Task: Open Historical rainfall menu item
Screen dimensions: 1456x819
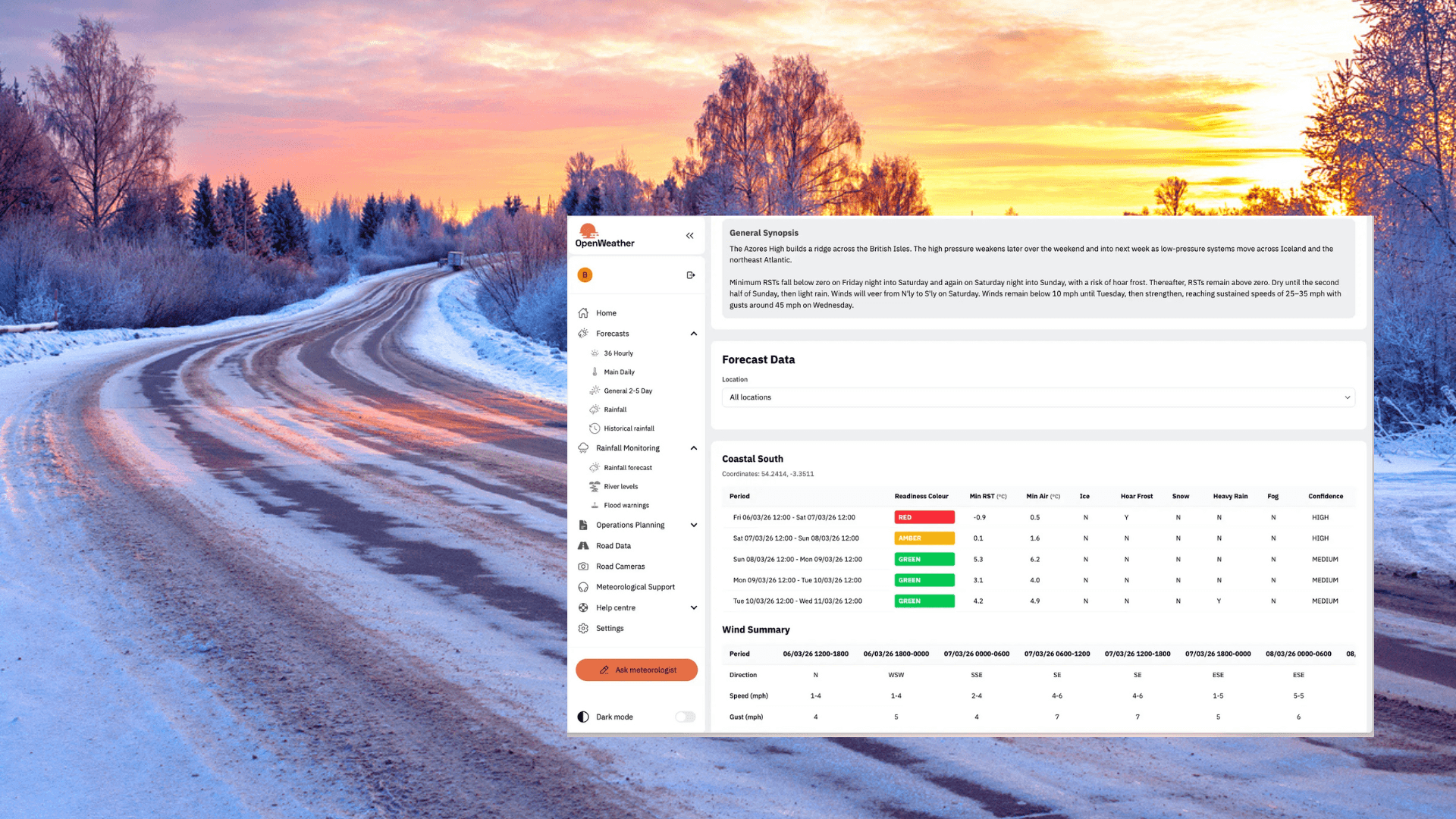Action: (629, 428)
